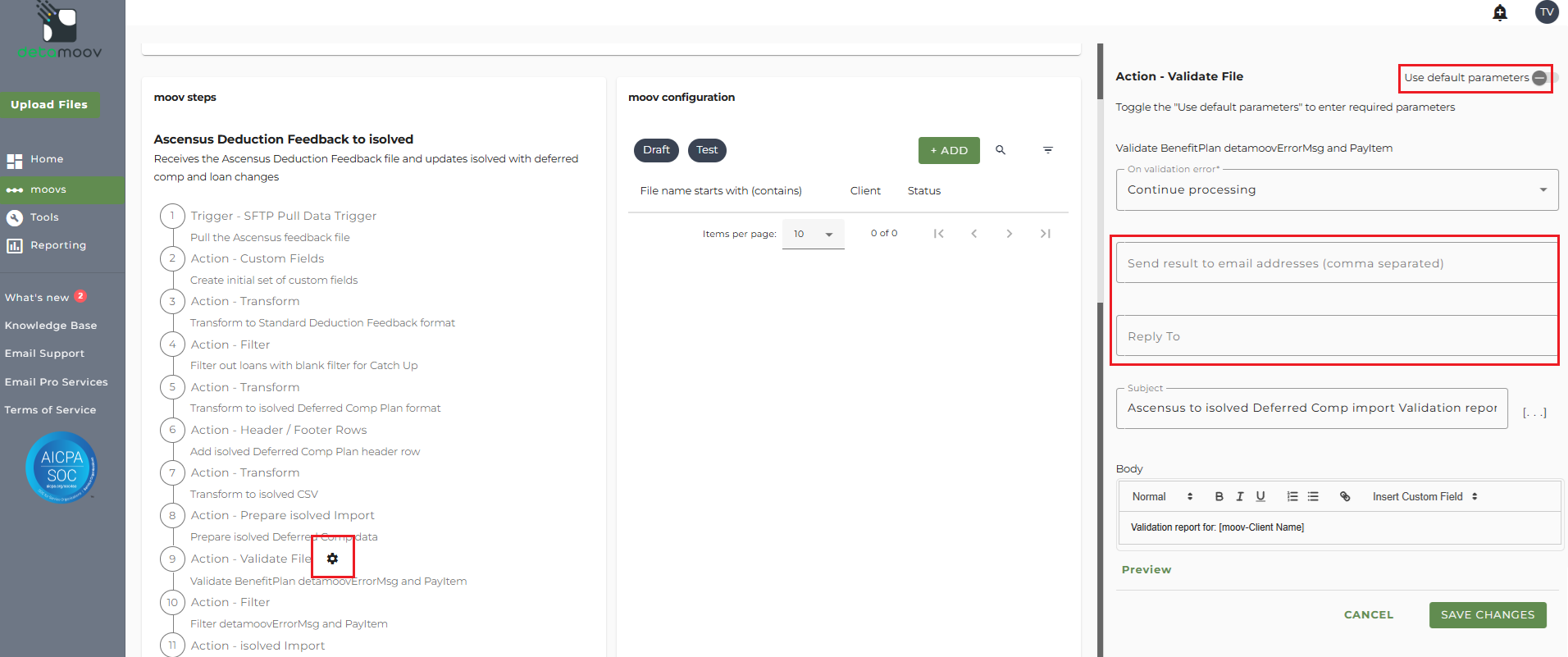Open the On validation error dropdown
The image size is (1568, 657).
coord(1337,189)
